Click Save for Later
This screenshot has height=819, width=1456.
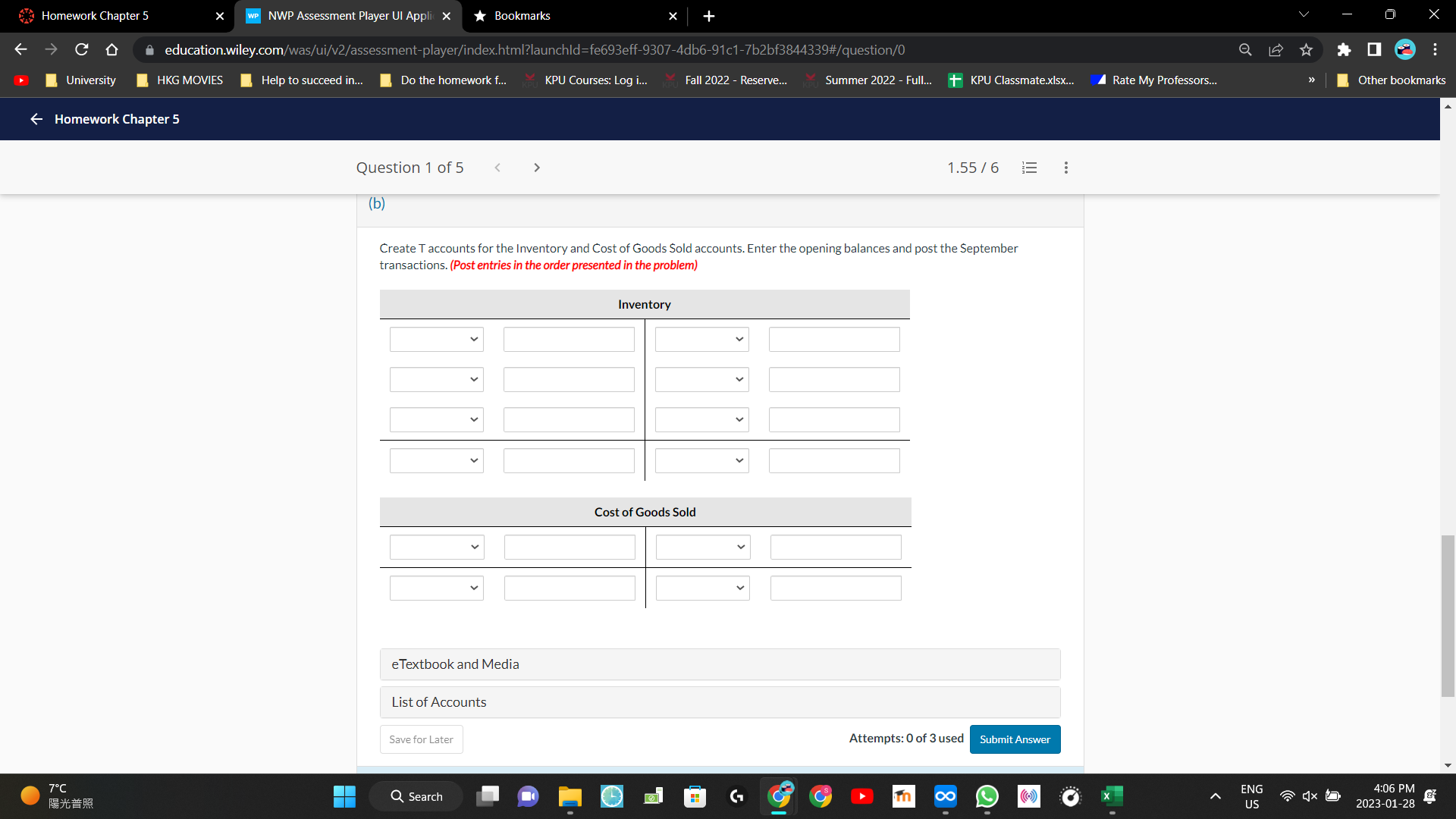point(420,739)
